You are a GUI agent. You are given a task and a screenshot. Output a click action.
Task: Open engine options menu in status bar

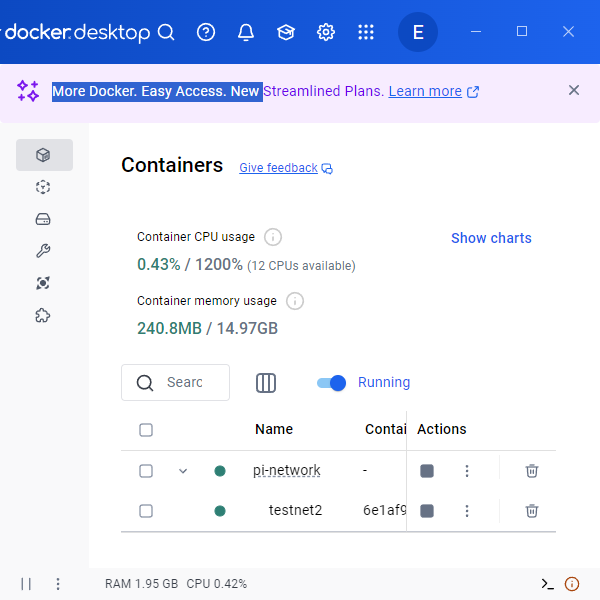(58, 584)
